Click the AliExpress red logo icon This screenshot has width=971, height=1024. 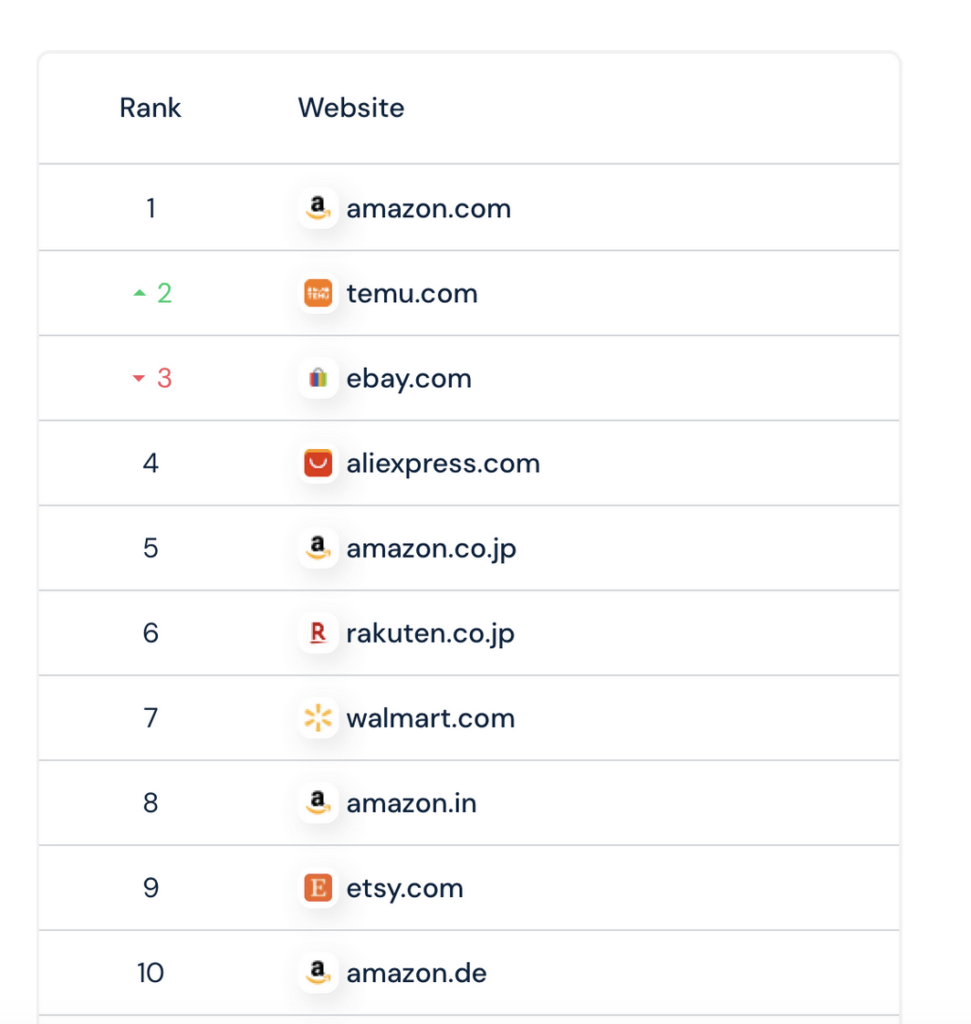(x=318, y=463)
